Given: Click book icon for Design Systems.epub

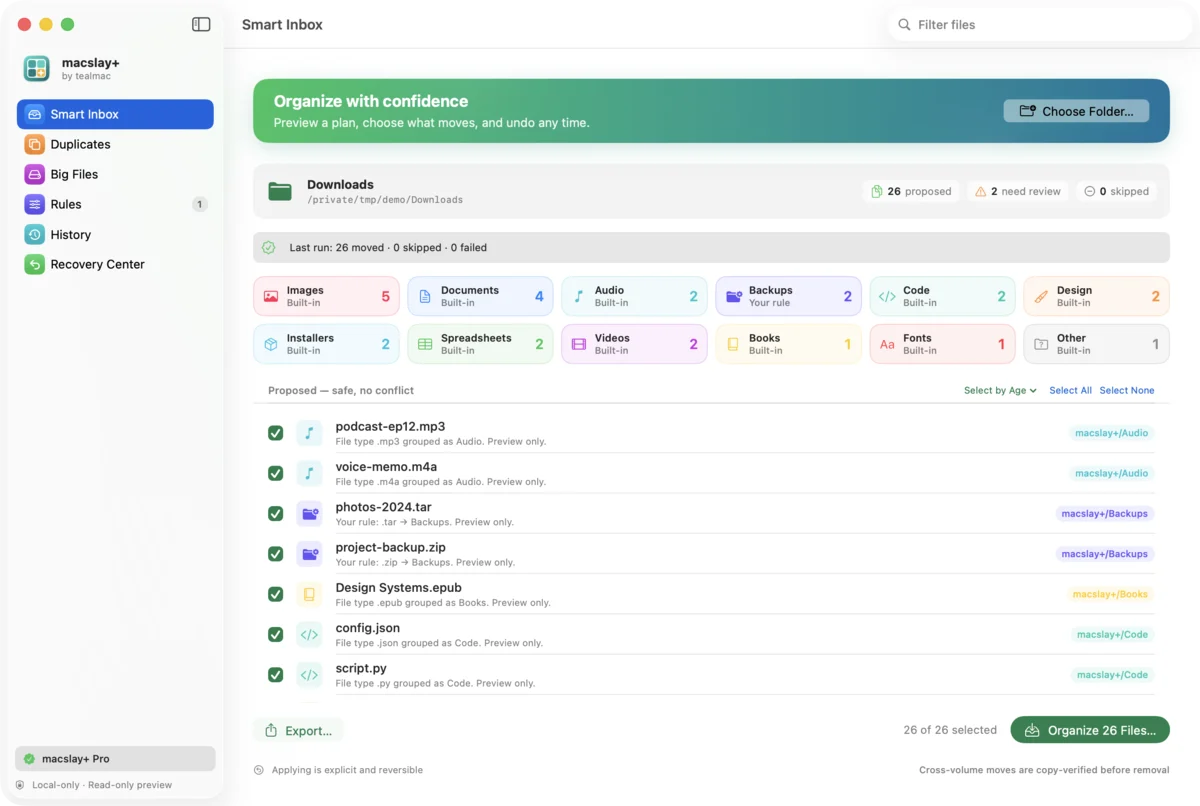Looking at the screenshot, I should tap(309, 594).
